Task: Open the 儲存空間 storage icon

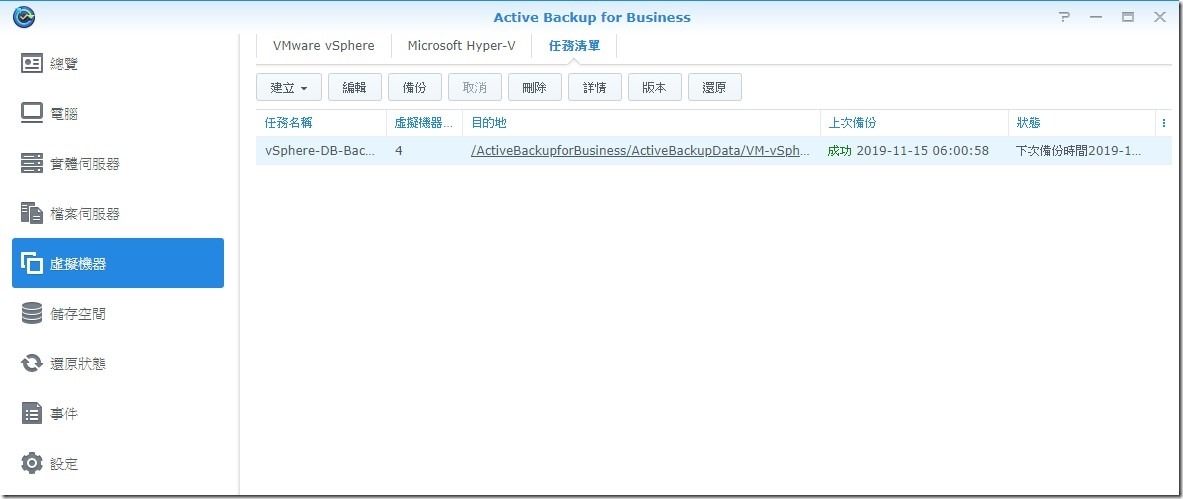Action: point(32,313)
